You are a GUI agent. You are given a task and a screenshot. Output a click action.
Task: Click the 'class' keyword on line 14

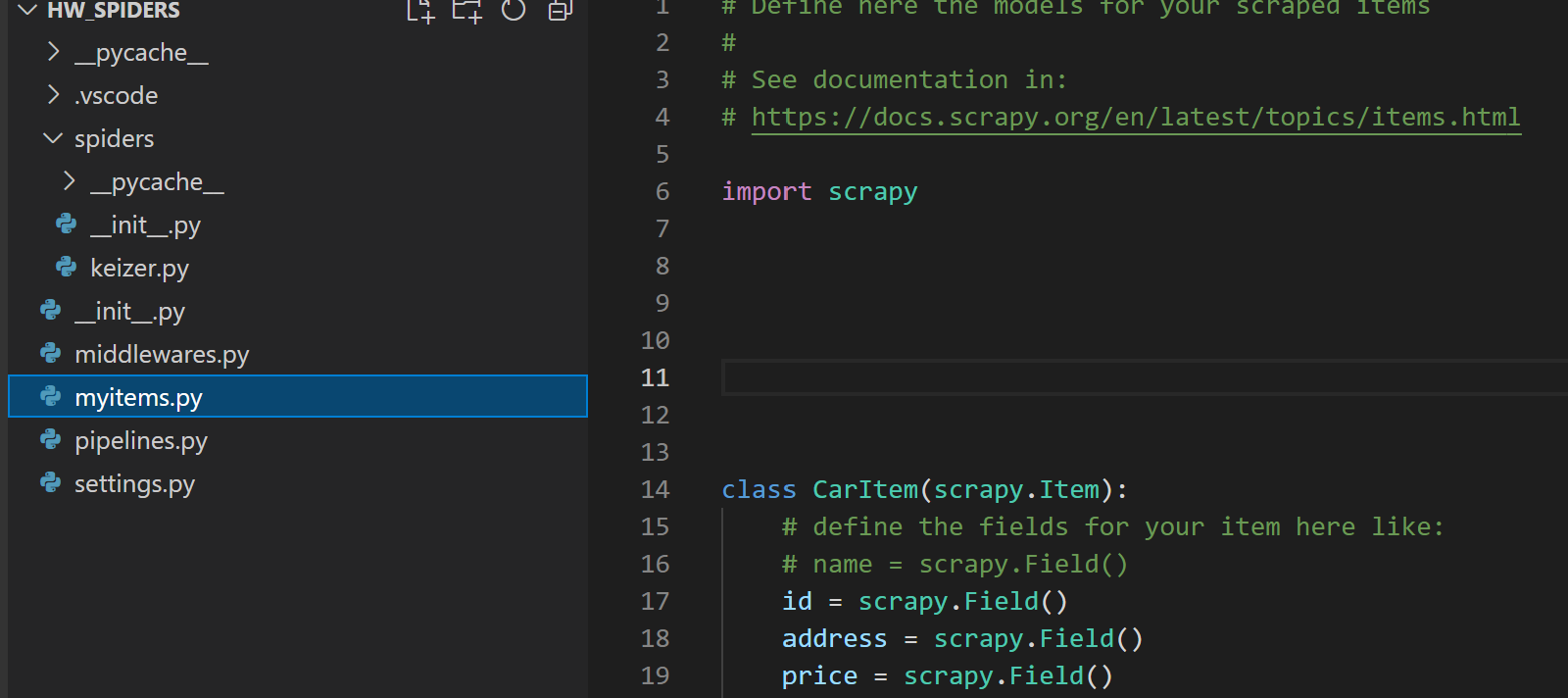[759, 489]
